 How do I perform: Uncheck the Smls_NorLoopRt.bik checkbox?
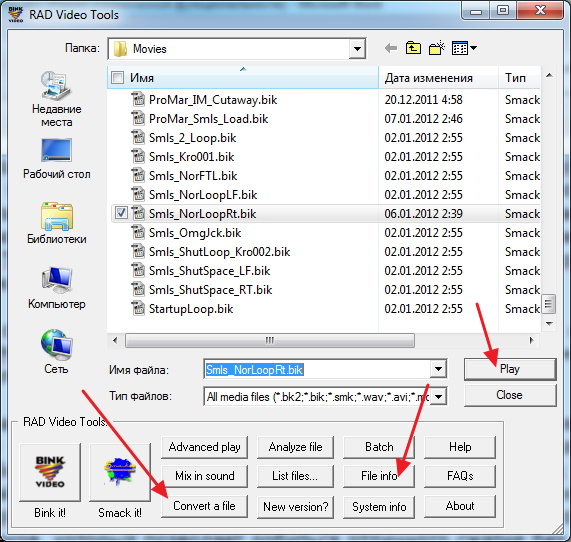(x=121, y=213)
